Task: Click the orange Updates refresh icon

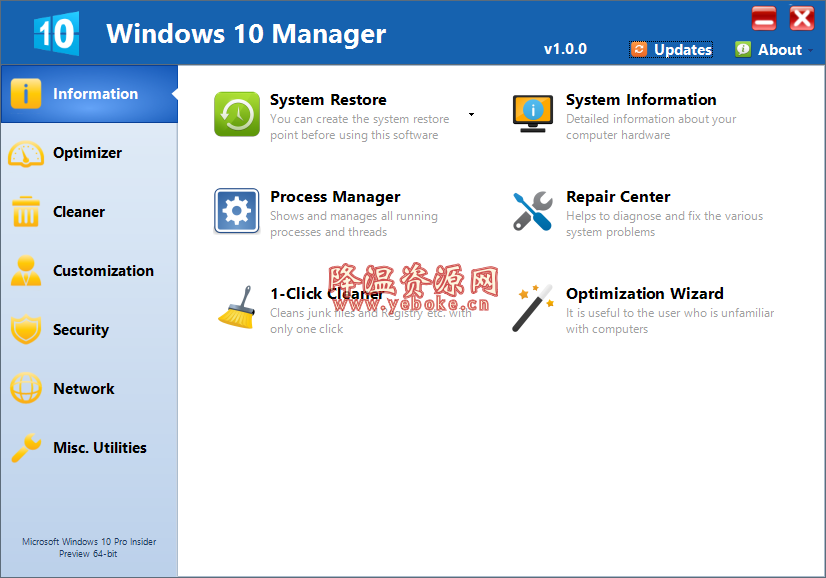Action: [638, 50]
